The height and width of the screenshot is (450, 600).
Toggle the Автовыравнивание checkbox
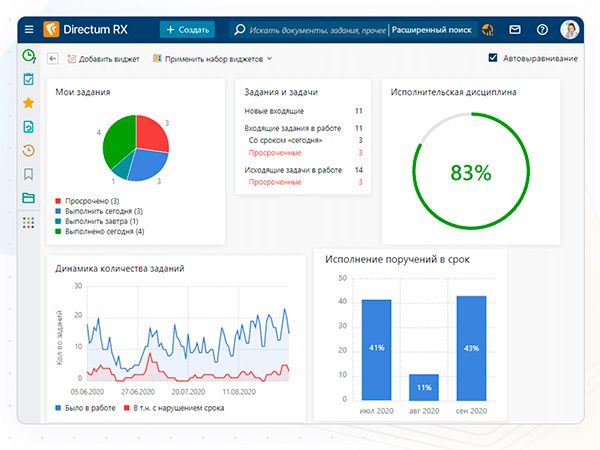[493, 58]
